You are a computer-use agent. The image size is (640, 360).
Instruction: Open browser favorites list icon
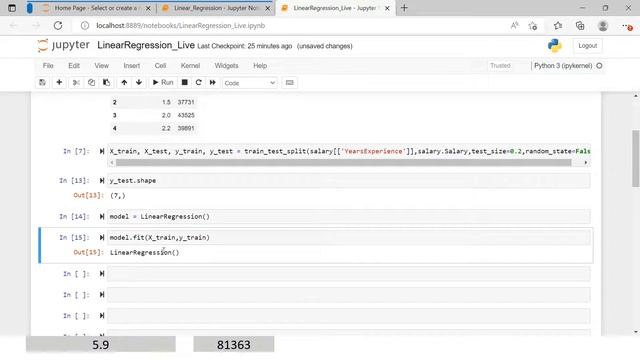coord(558,26)
